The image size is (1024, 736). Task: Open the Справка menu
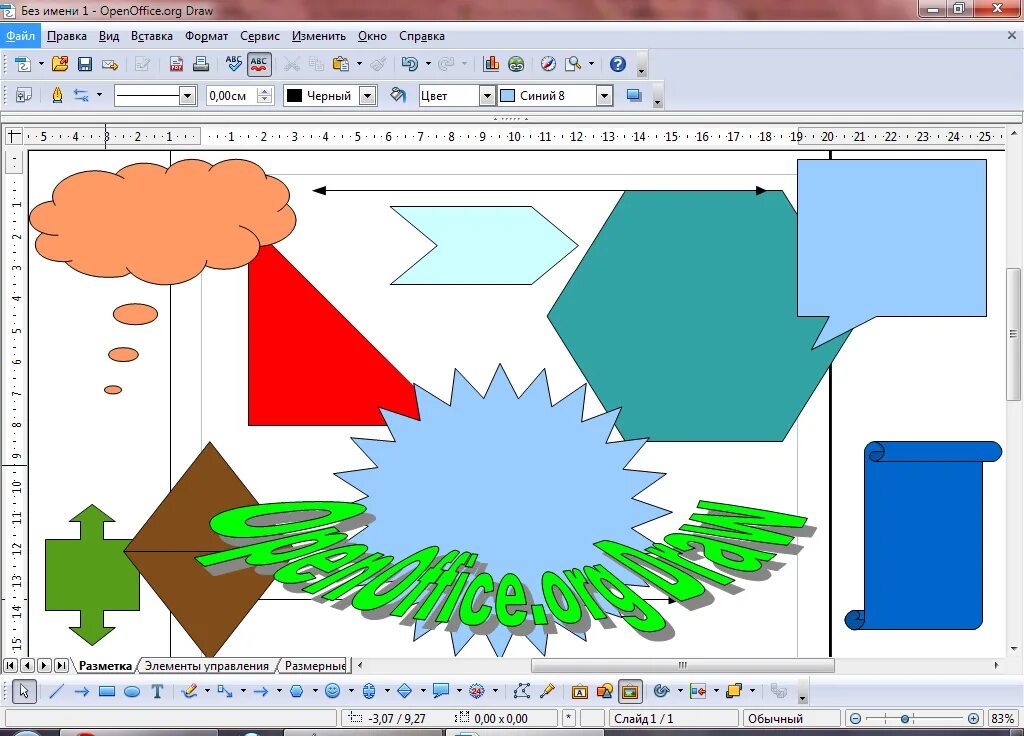(422, 36)
